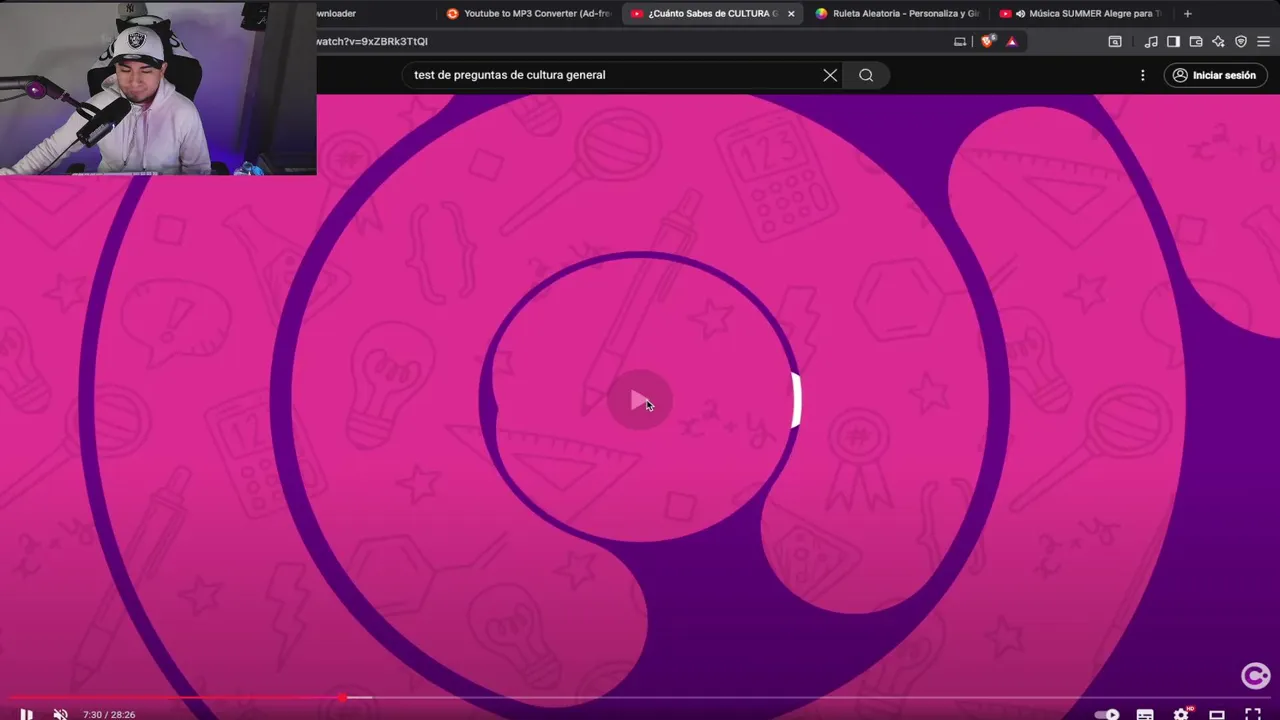Open a new browser tab

pos(1187,14)
